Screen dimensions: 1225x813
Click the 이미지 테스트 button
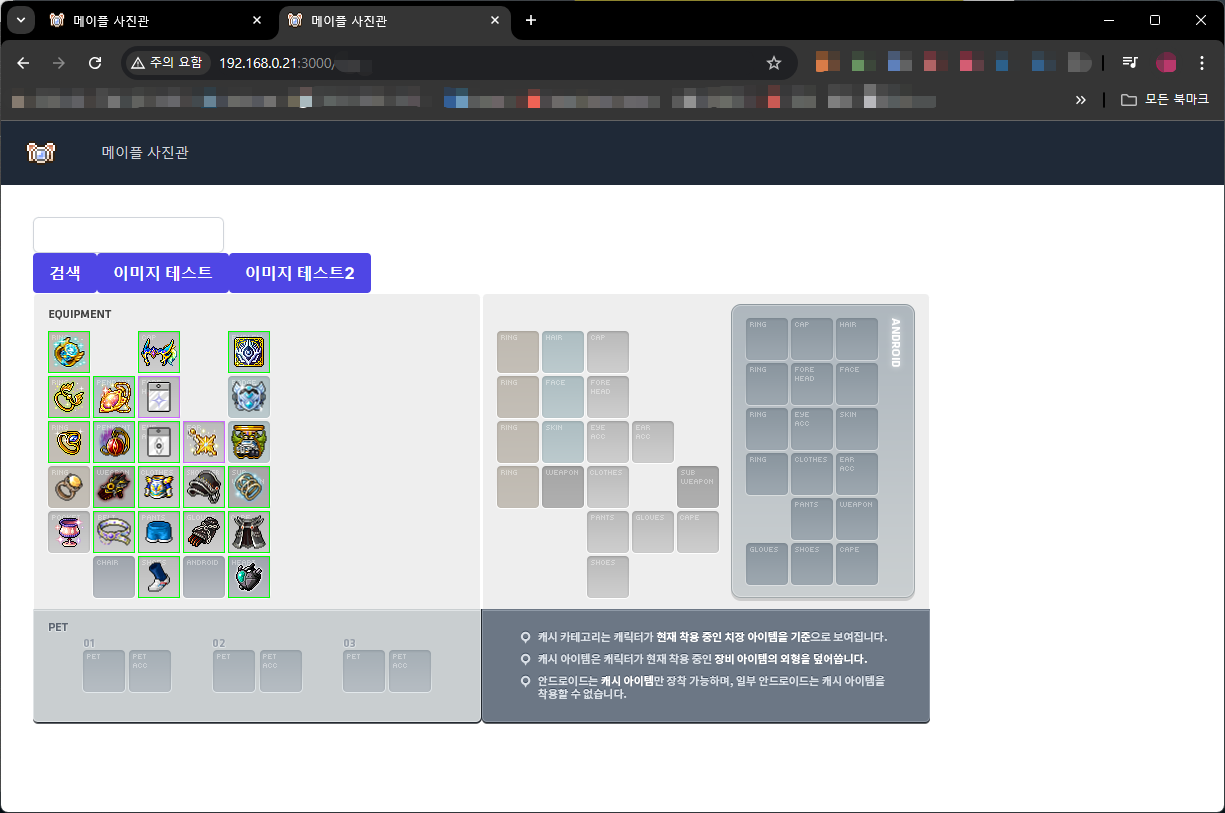(163, 273)
